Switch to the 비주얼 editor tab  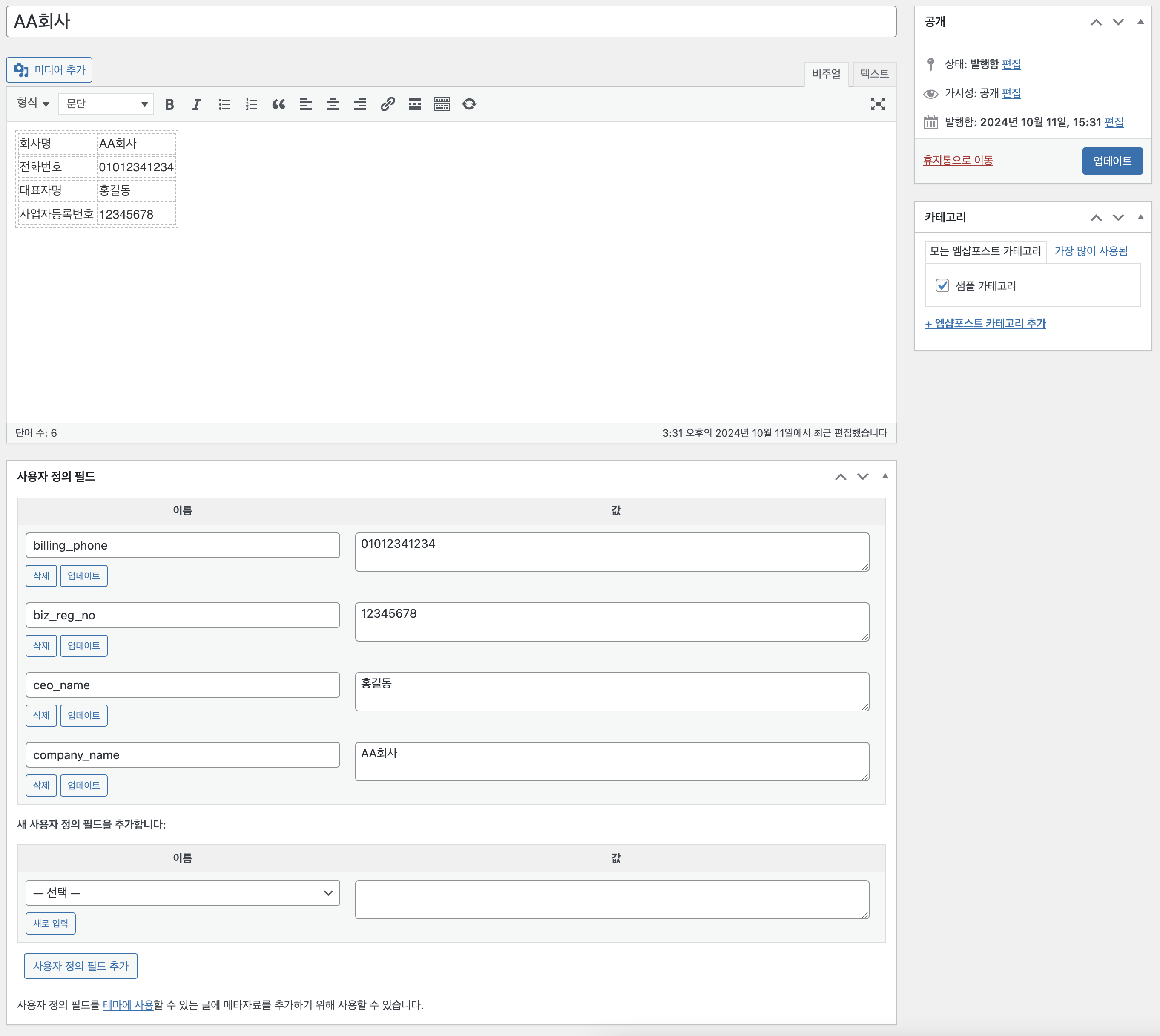pos(826,74)
